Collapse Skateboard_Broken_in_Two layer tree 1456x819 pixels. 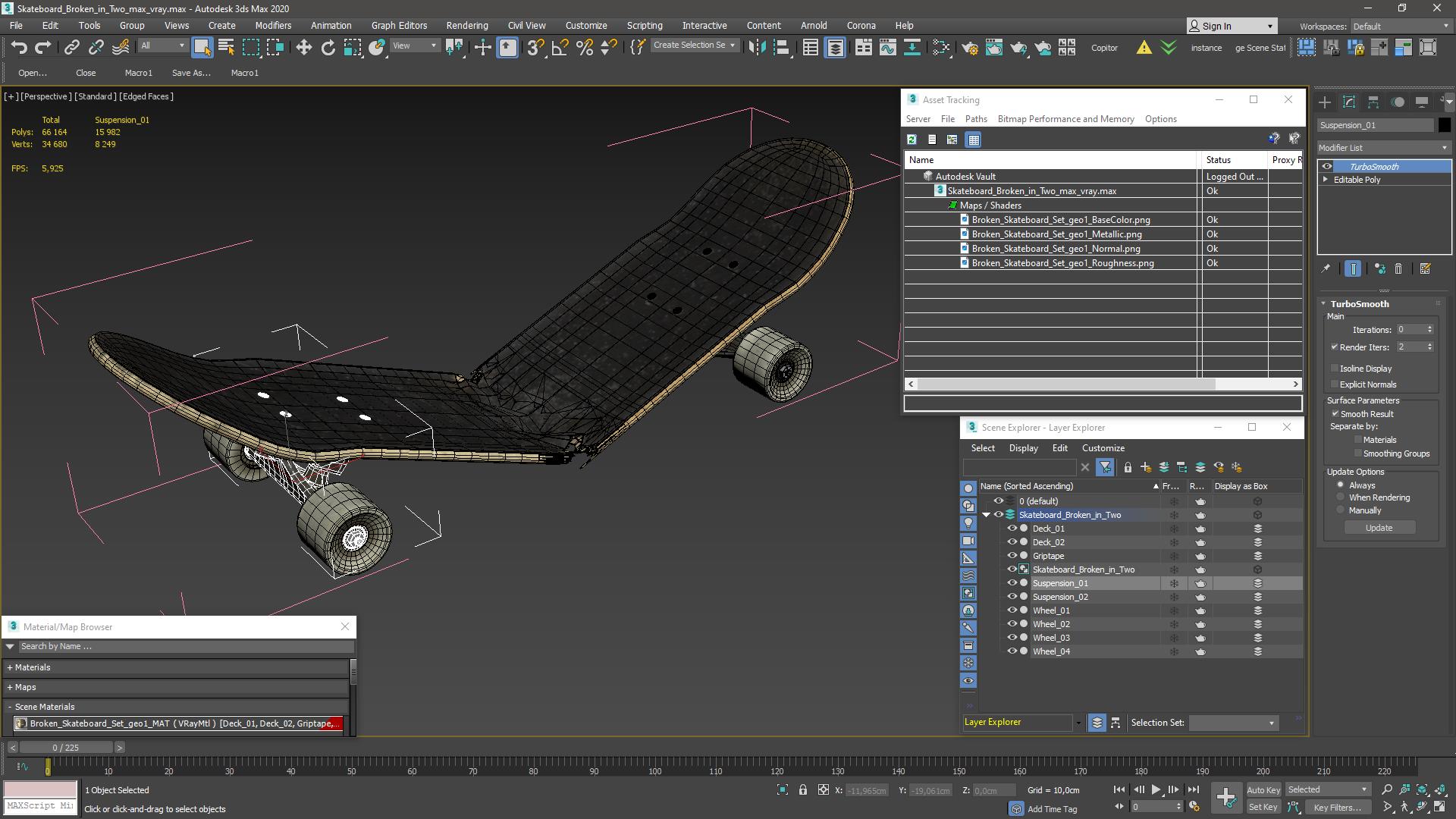[987, 515]
